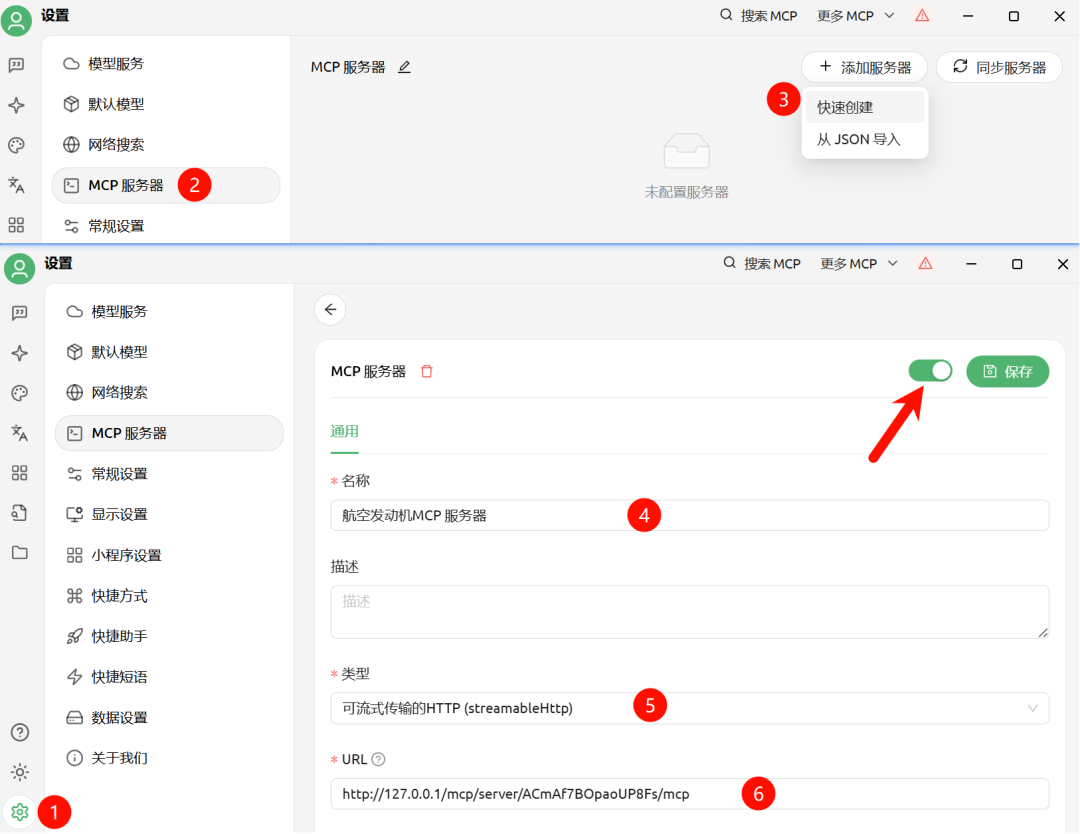Click the sun theme toggle icon
The image size is (1080, 834).
(x=20, y=772)
